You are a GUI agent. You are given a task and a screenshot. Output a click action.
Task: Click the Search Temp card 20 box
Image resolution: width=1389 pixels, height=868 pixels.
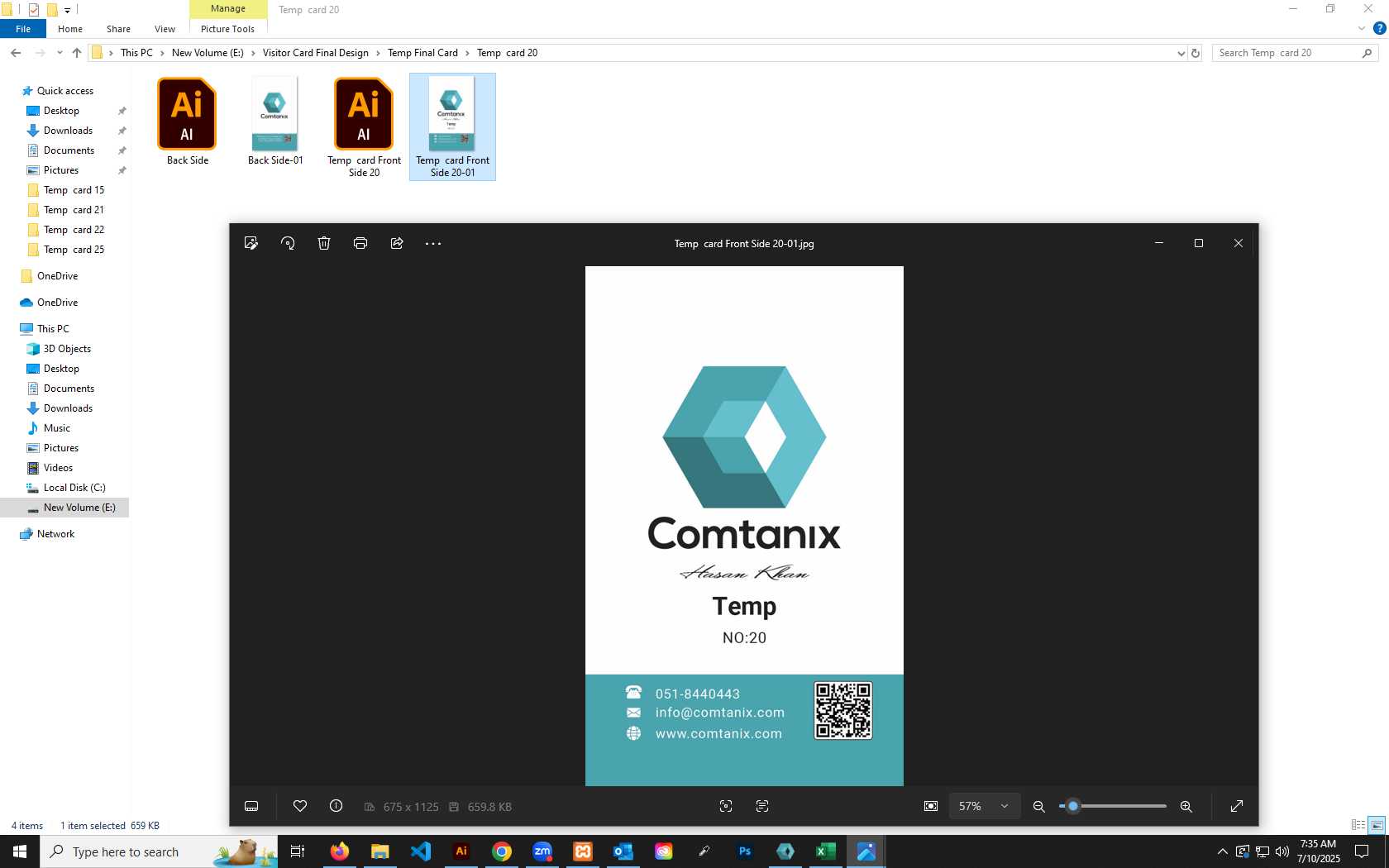(1295, 53)
